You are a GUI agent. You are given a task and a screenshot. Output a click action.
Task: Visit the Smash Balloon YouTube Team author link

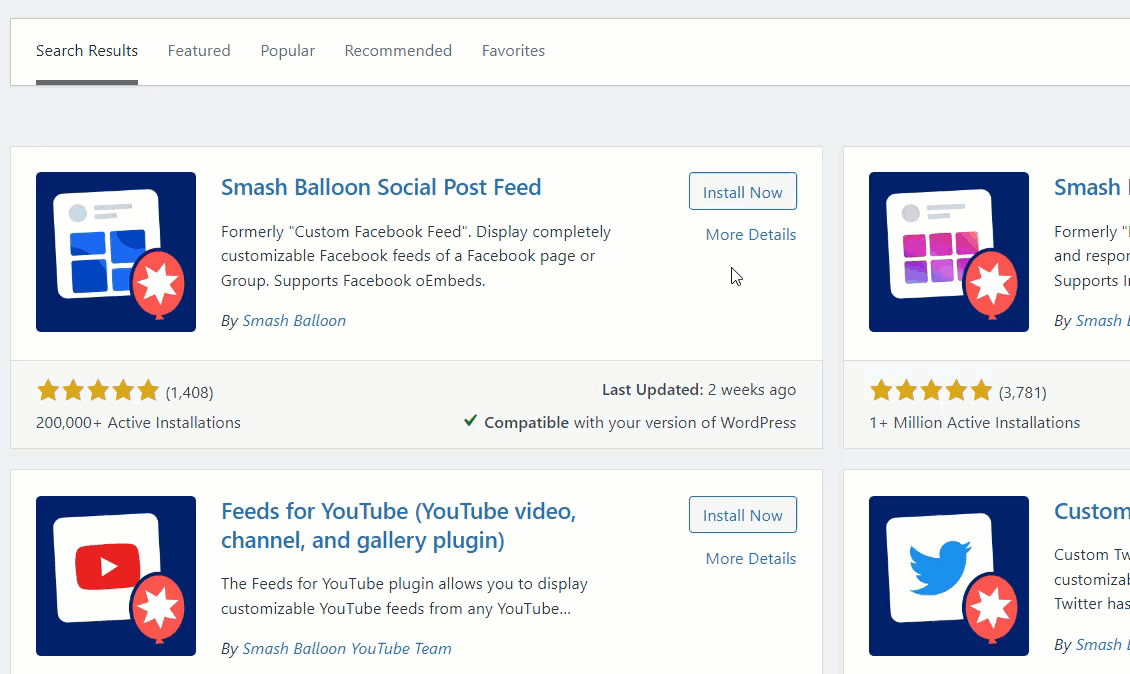347,649
